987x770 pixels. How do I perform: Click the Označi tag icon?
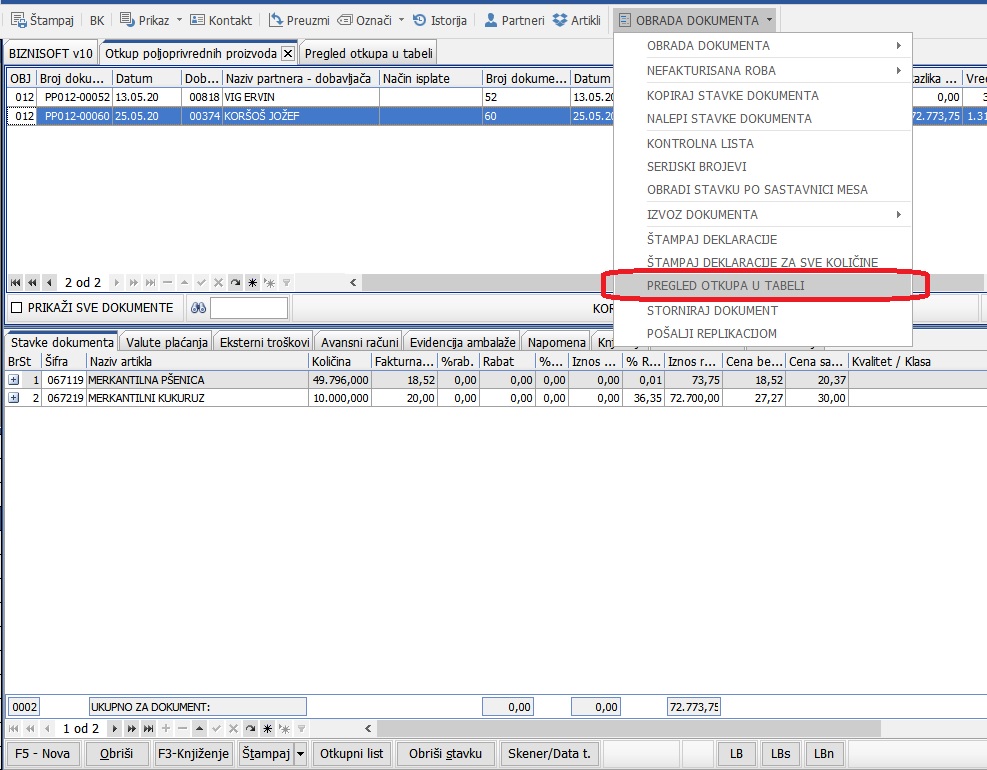point(345,20)
